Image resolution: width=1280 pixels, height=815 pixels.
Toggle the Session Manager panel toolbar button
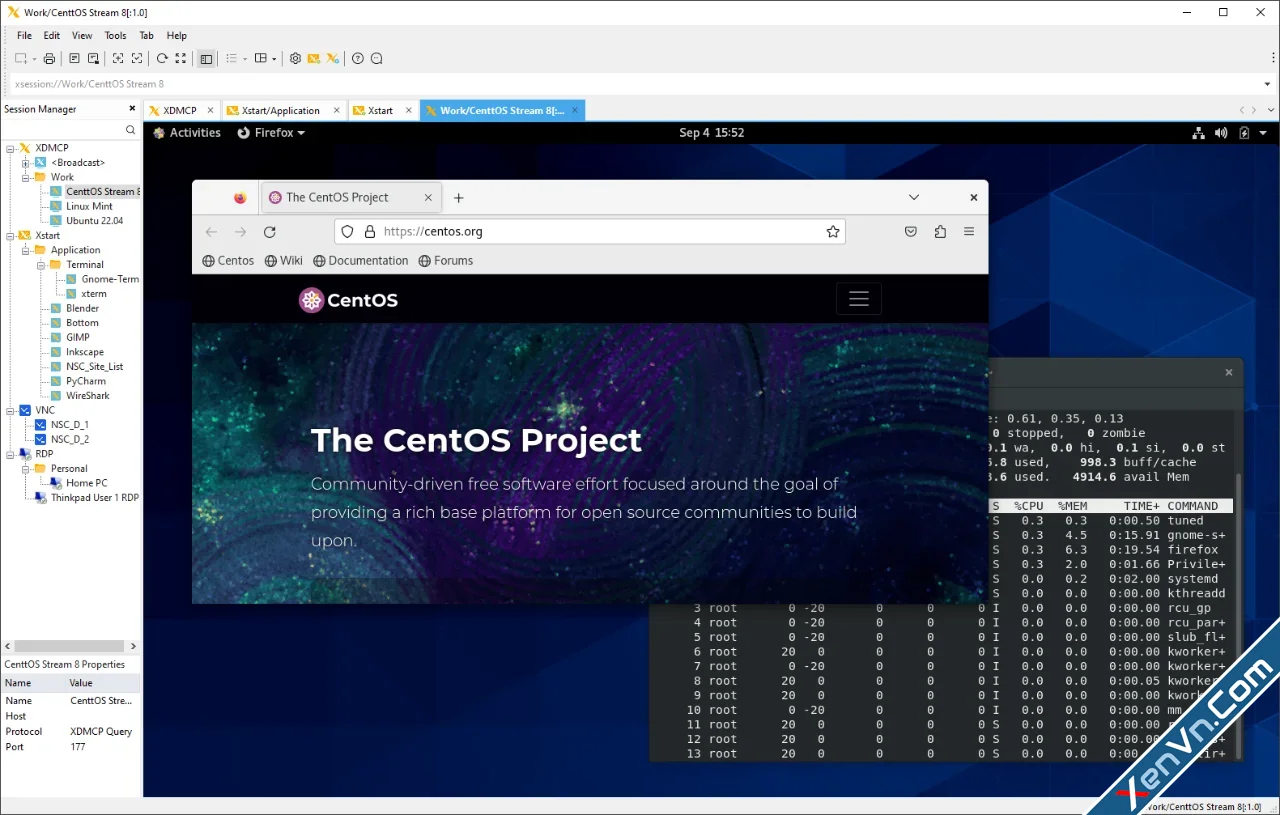pyautogui.click(x=206, y=59)
